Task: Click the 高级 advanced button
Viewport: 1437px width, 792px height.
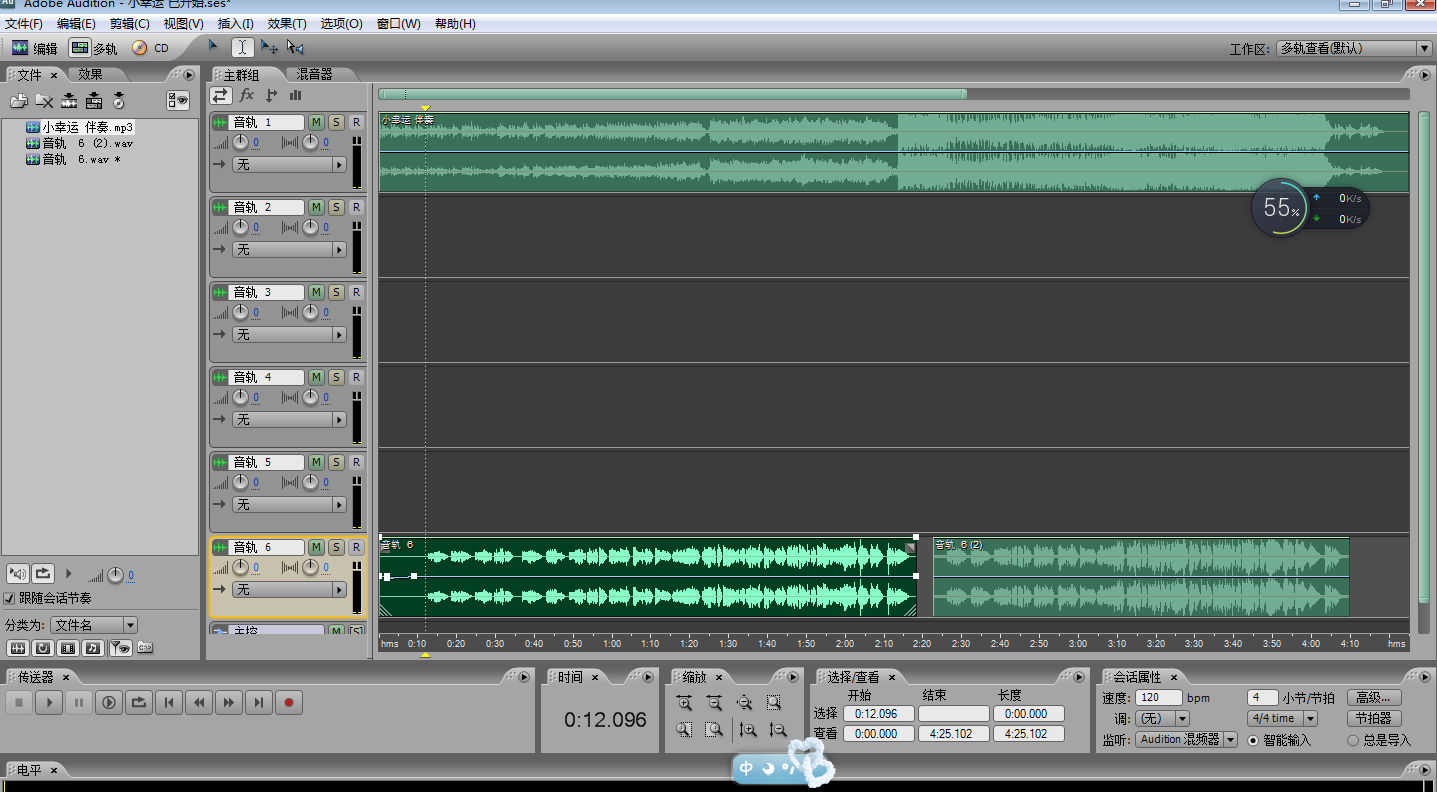Action: click(1374, 697)
